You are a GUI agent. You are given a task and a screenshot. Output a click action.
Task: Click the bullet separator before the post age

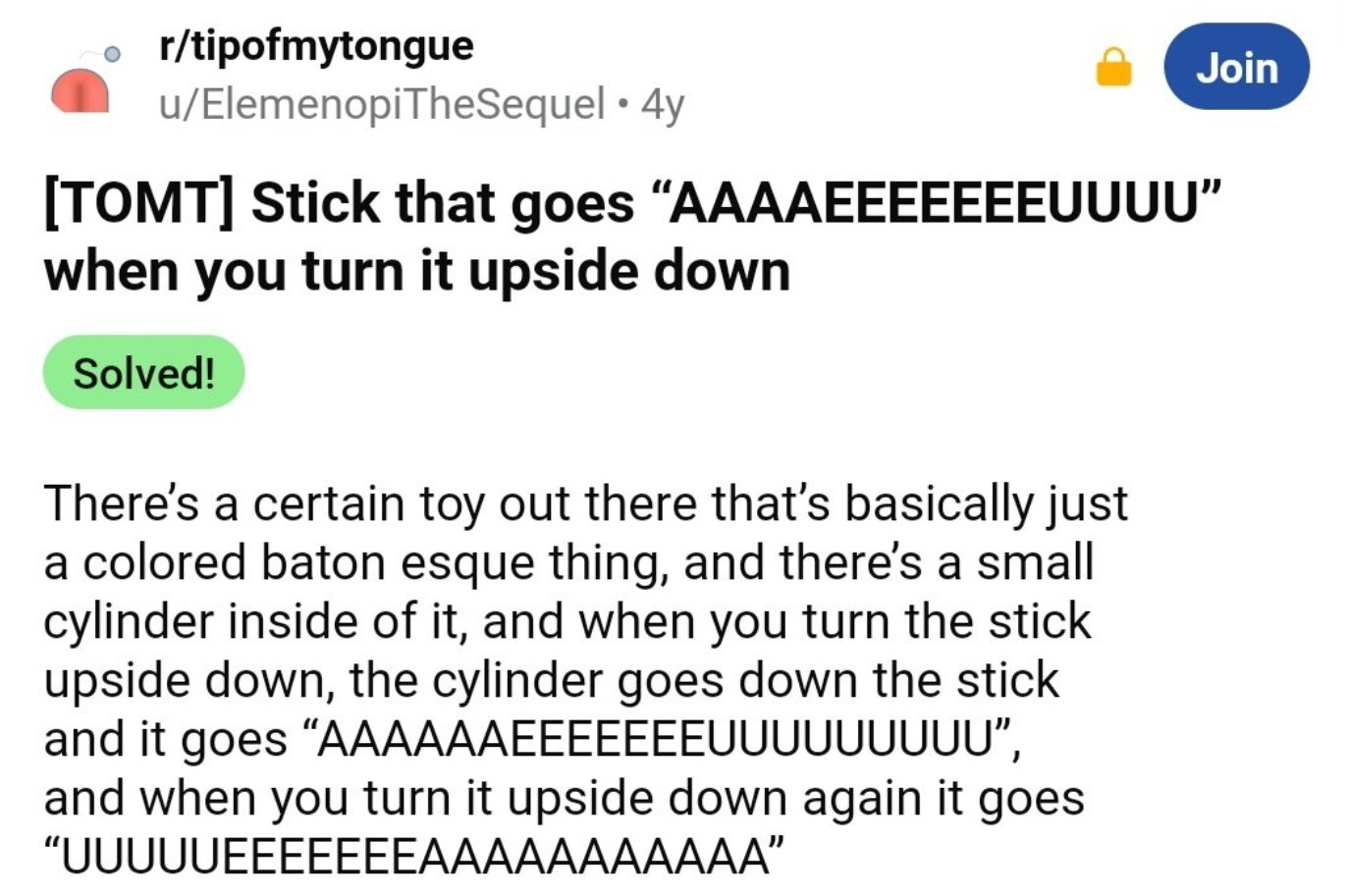tap(622, 102)
